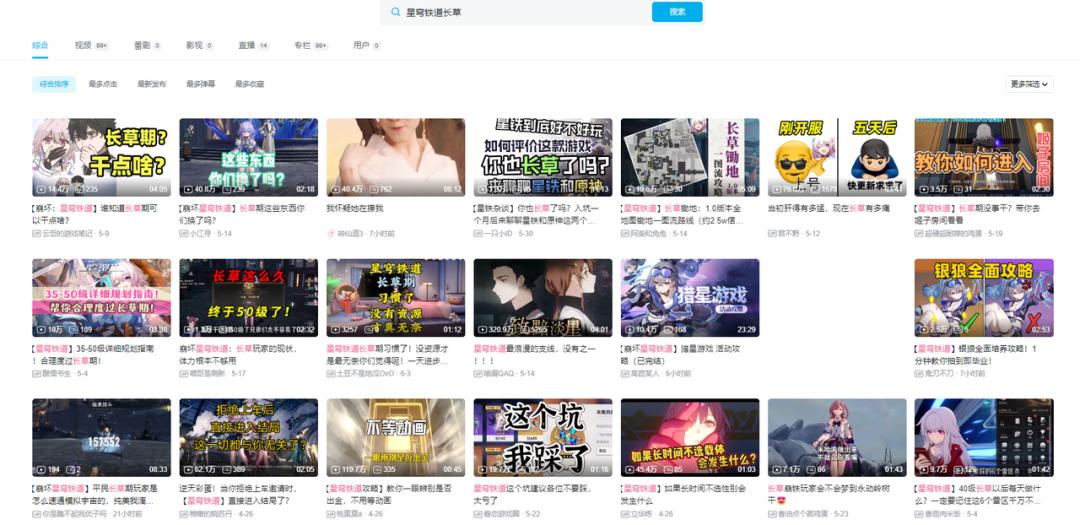This screenshot has height=525, width=1080.
Task: Click the UP icon beside the 5-22 upload date
Action: coord(477,514)
